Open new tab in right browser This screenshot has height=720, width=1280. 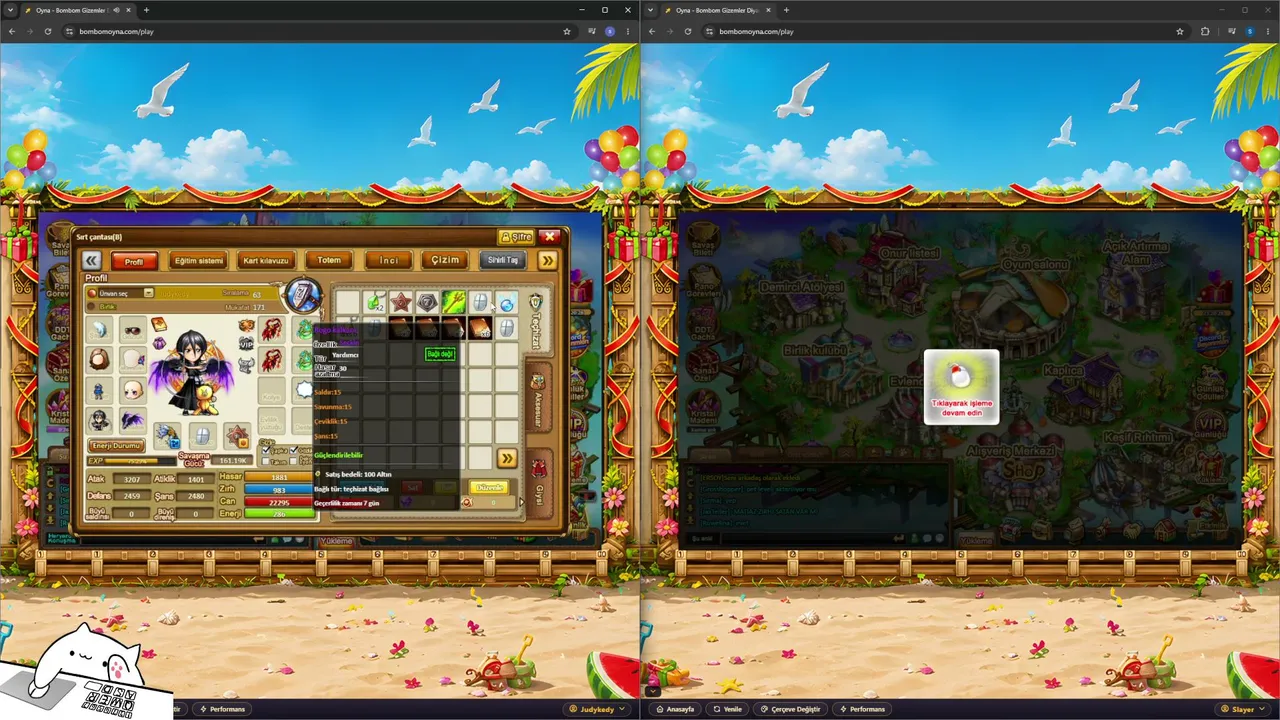(x=786, y=10)
